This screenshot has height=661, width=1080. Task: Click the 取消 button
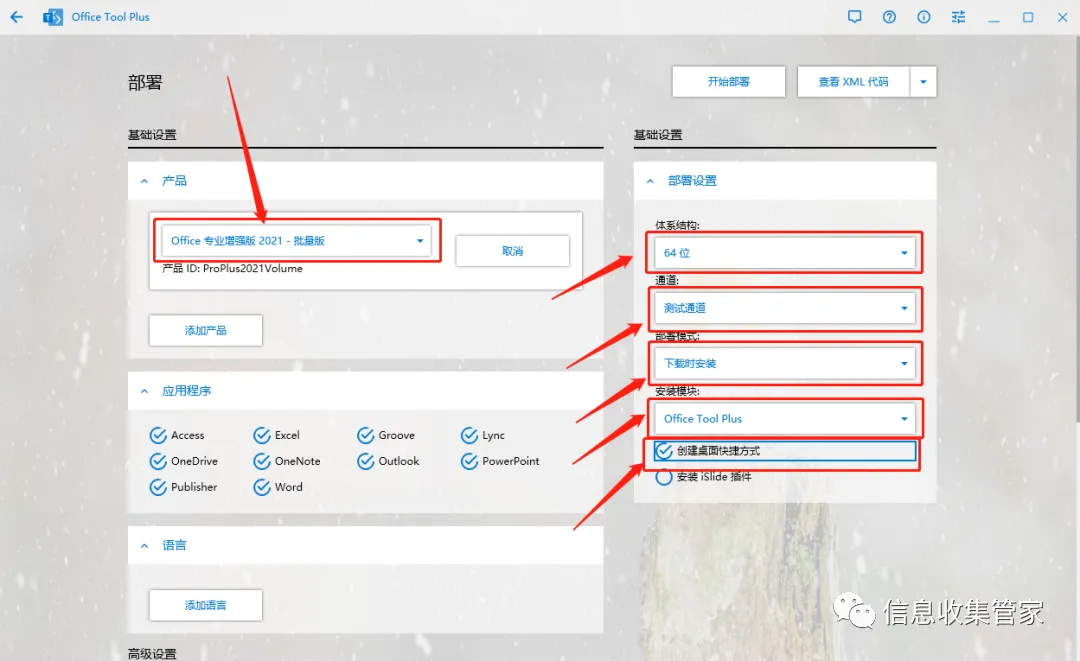point(512,251)
